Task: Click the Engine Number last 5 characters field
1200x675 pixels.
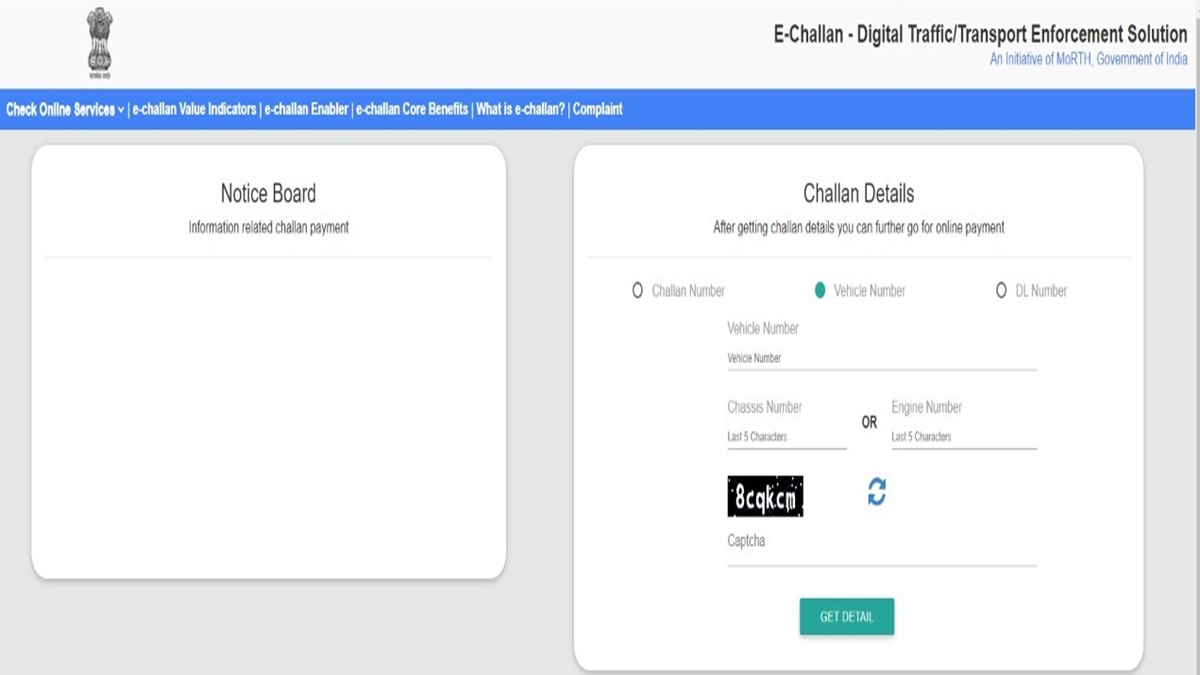Action: tap(963, 437)
